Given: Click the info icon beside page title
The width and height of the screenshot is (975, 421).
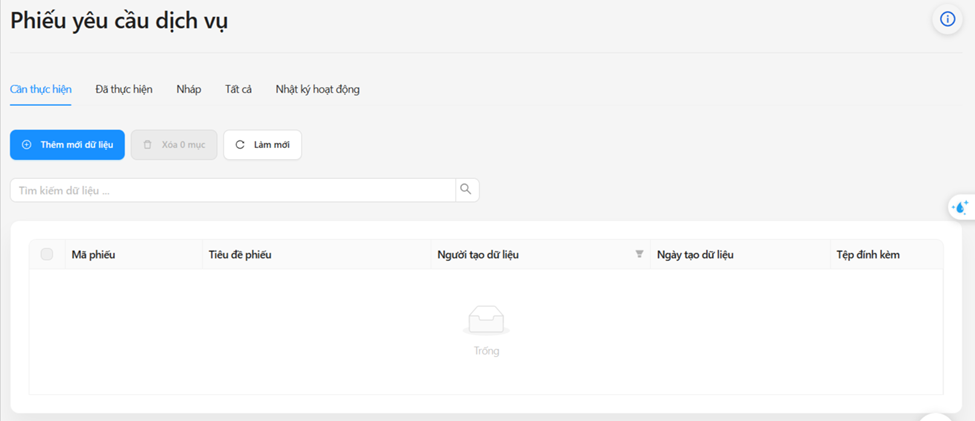Looking at the screenshot, I should [947, 19].
